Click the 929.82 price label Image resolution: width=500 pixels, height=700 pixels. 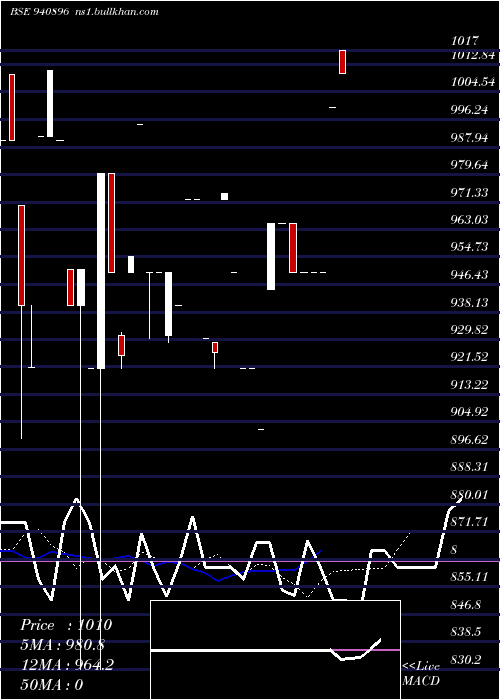[469, 329]
